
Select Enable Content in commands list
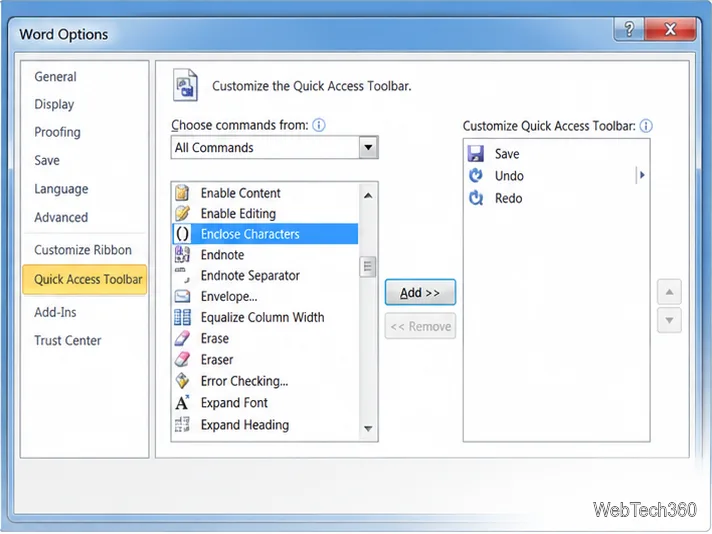coord(265,193)
